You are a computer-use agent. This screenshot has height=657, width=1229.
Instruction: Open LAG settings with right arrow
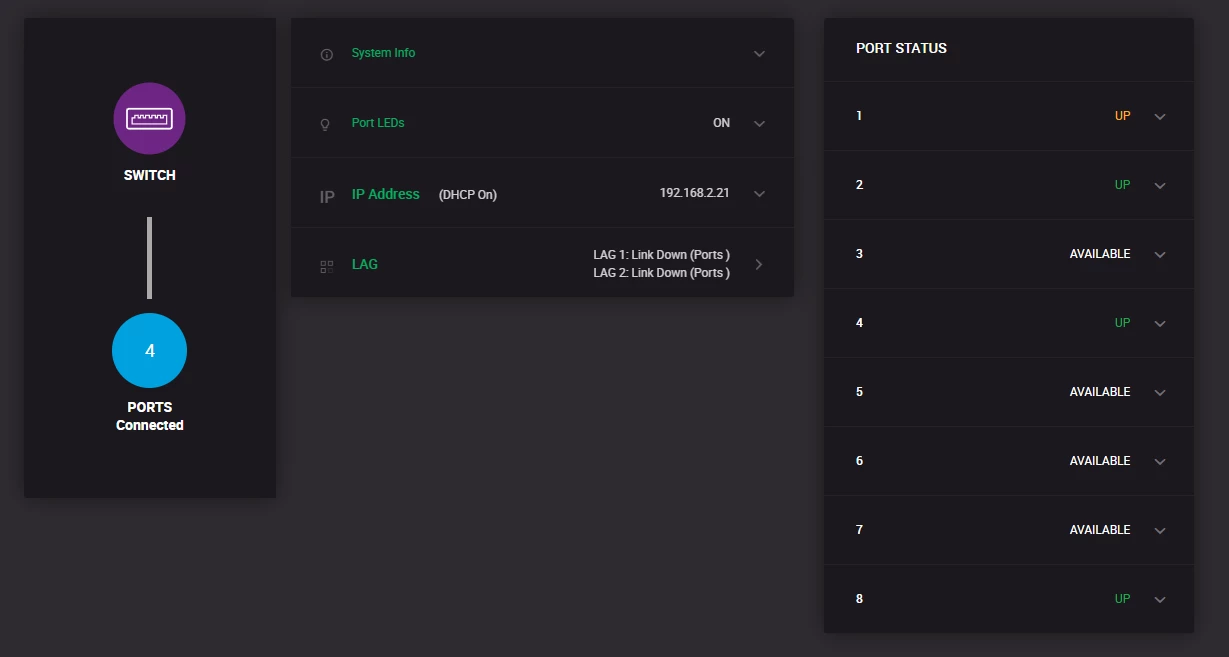759,265
